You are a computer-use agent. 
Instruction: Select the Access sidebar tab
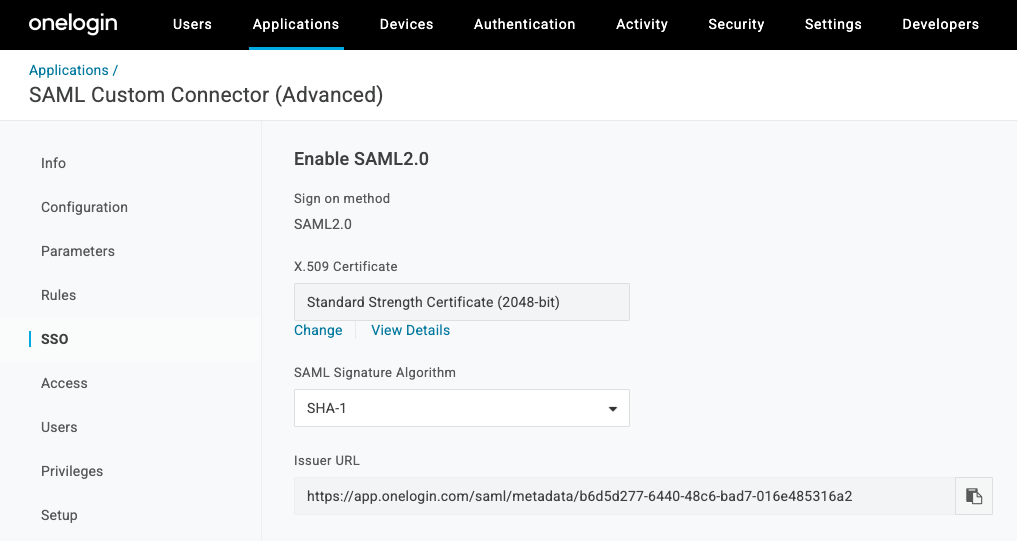point(64,383)
